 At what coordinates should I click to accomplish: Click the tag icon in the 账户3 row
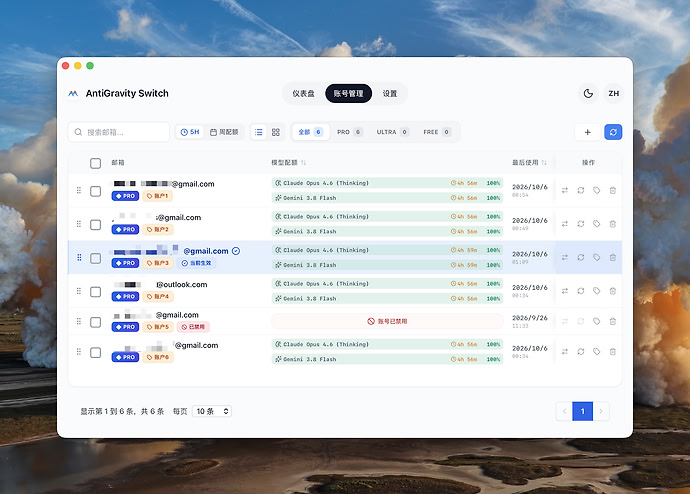click(596, 257)
